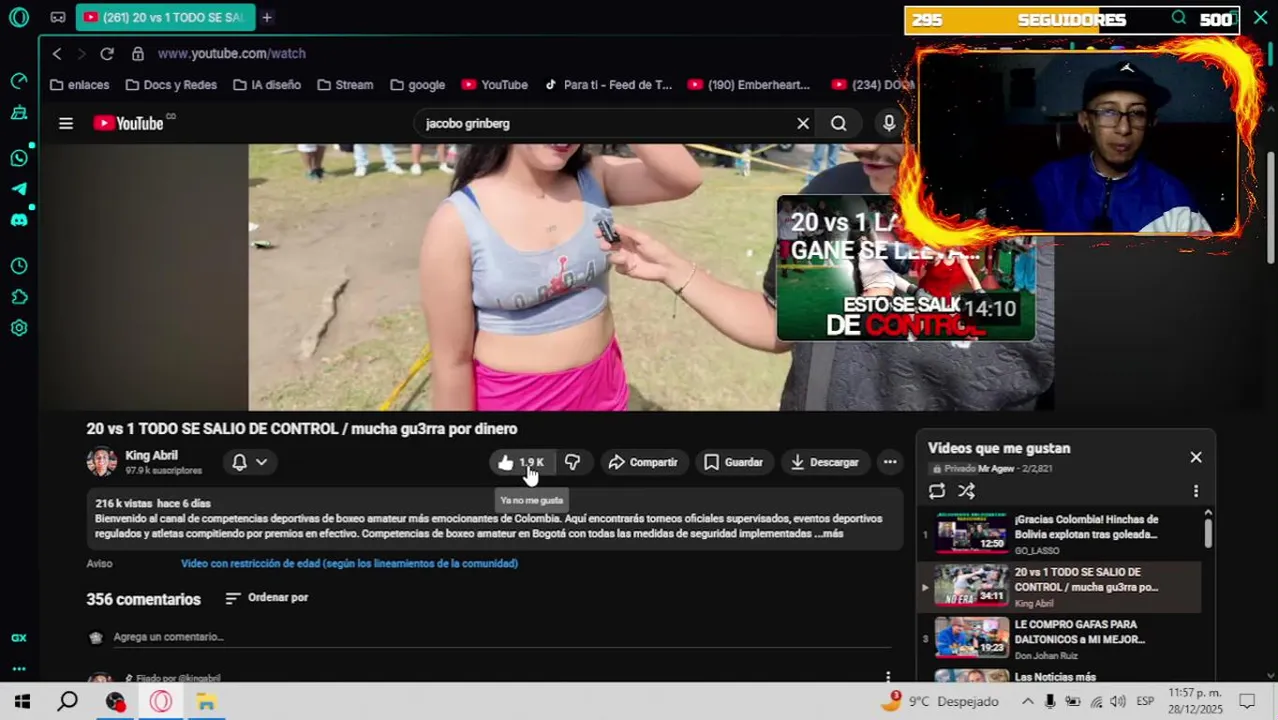Shuffle the Videos que me gustan playlist
The image size is (1278, 720).
pyautogui.click(x=966, y=491)
